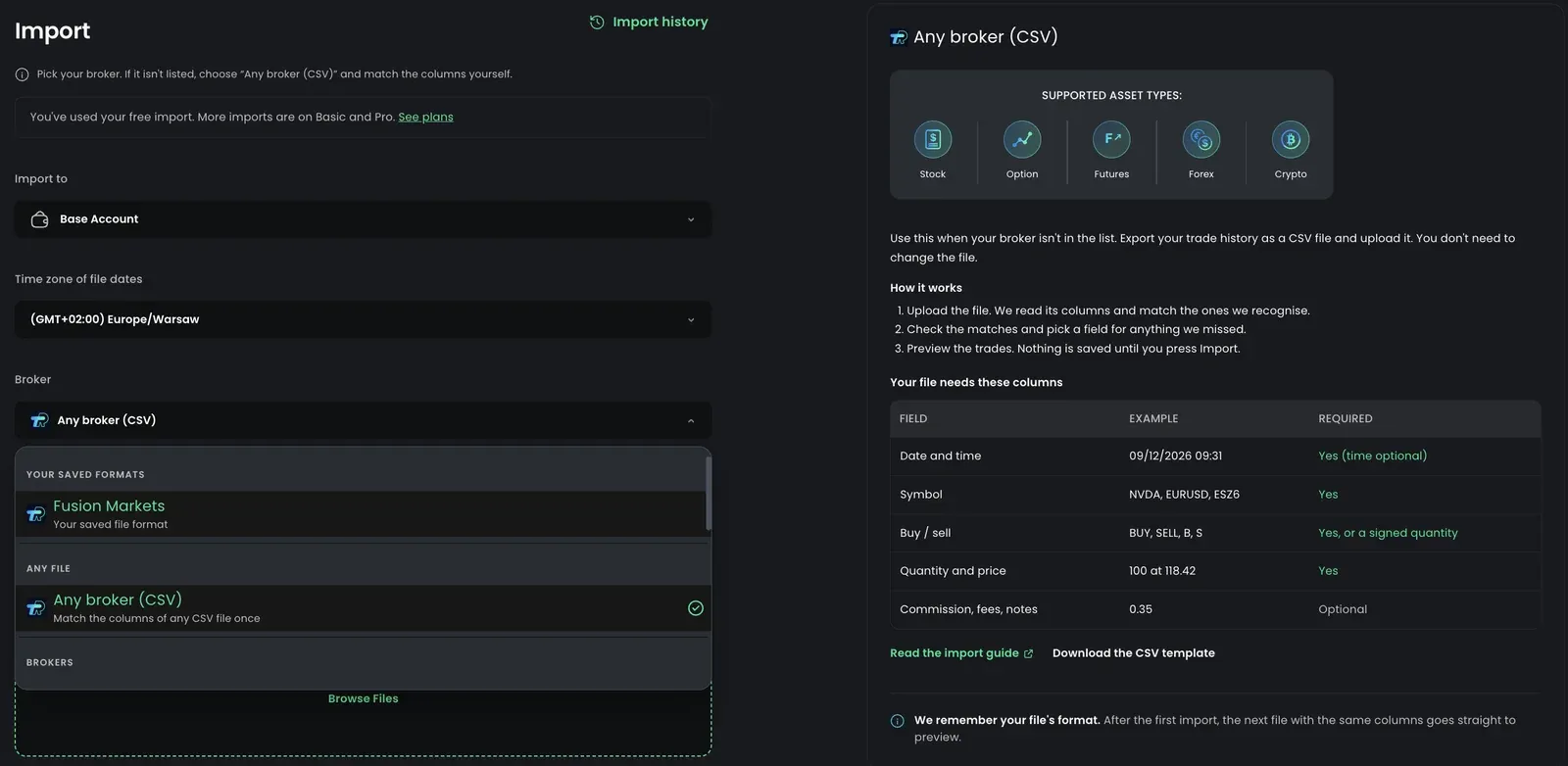Click Browse Files
Viewport: 1568px width, 766px height.
[363, 698]
